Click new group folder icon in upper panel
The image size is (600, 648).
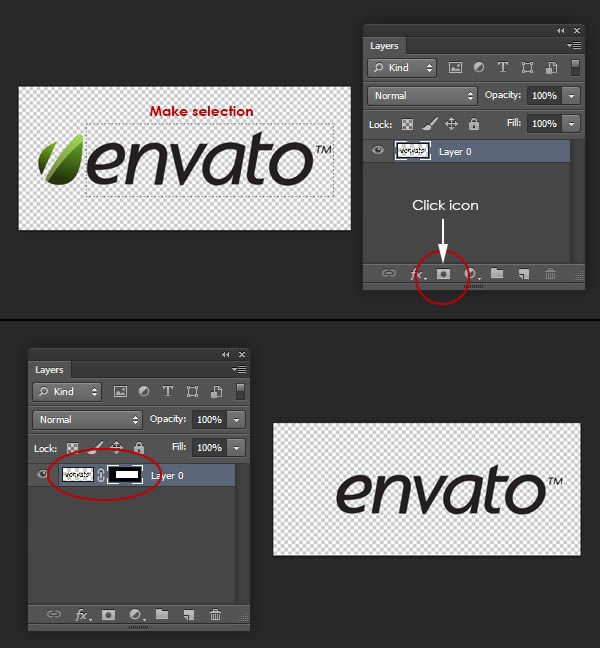point(497,273)
